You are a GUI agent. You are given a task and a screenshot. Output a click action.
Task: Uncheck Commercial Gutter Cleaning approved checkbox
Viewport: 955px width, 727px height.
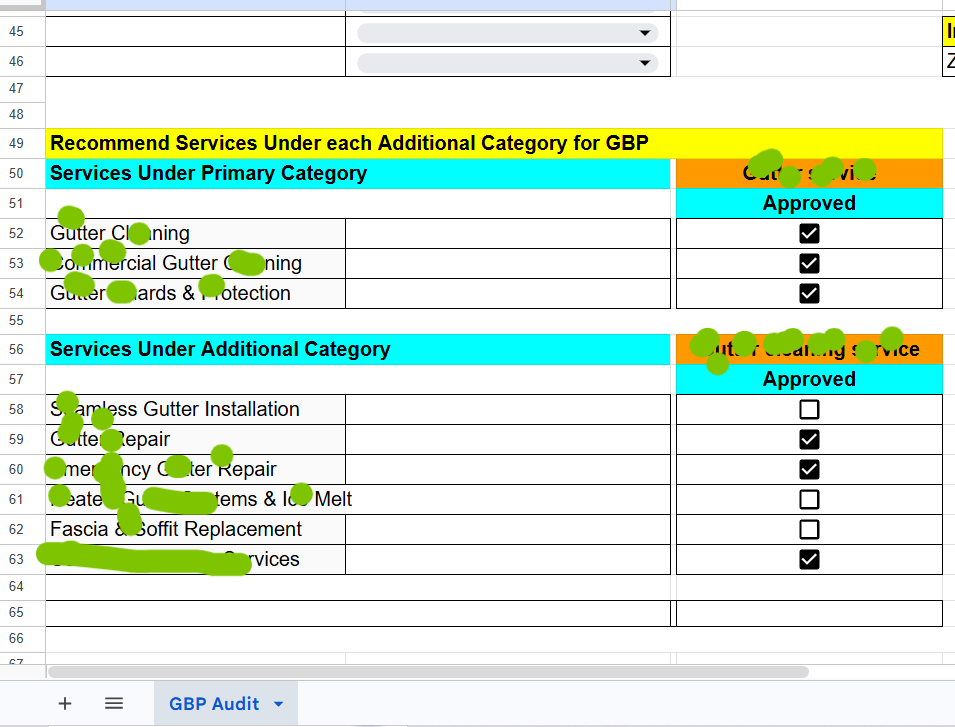pos(809,263)
